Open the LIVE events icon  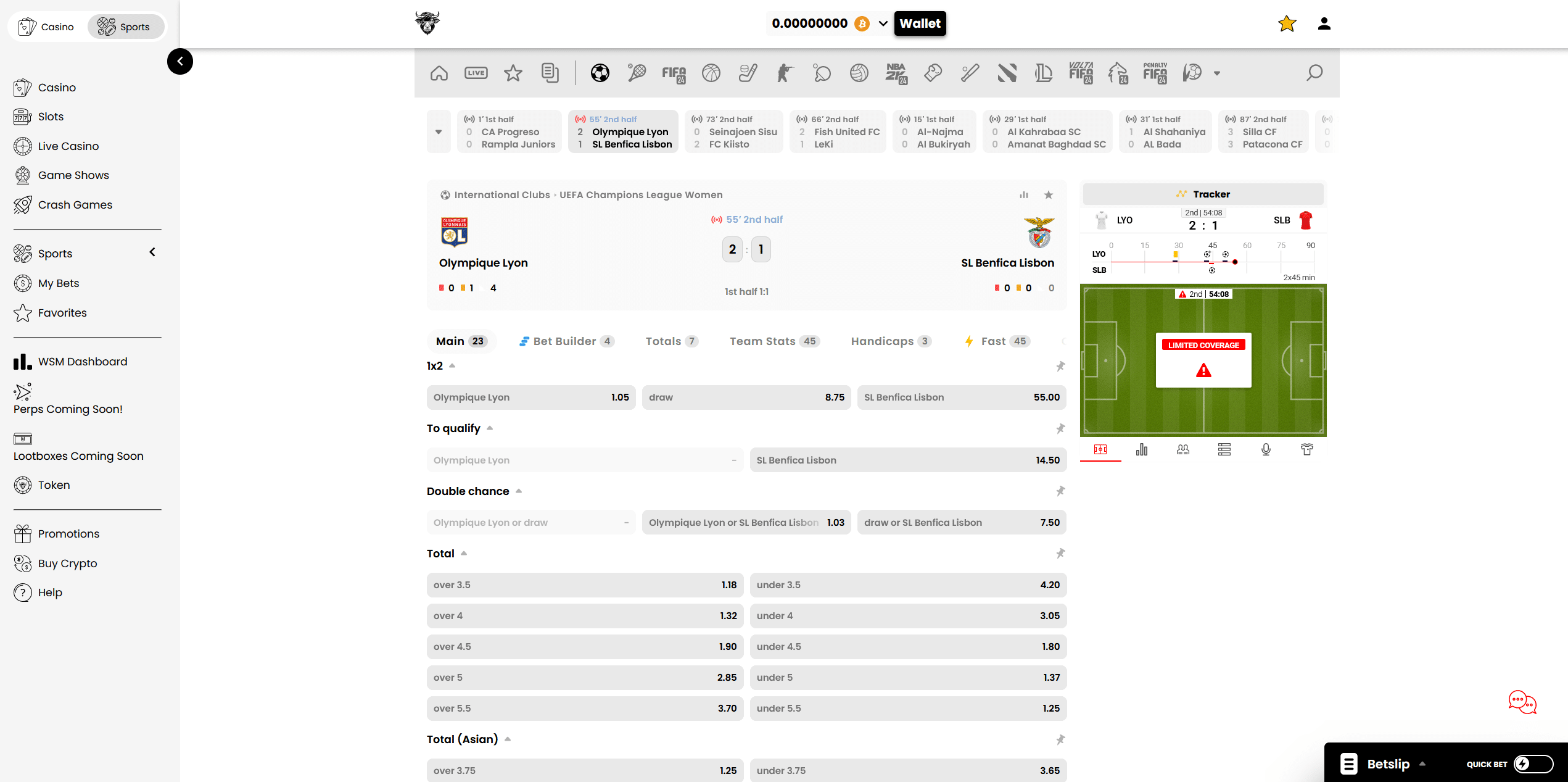point(476,73)
